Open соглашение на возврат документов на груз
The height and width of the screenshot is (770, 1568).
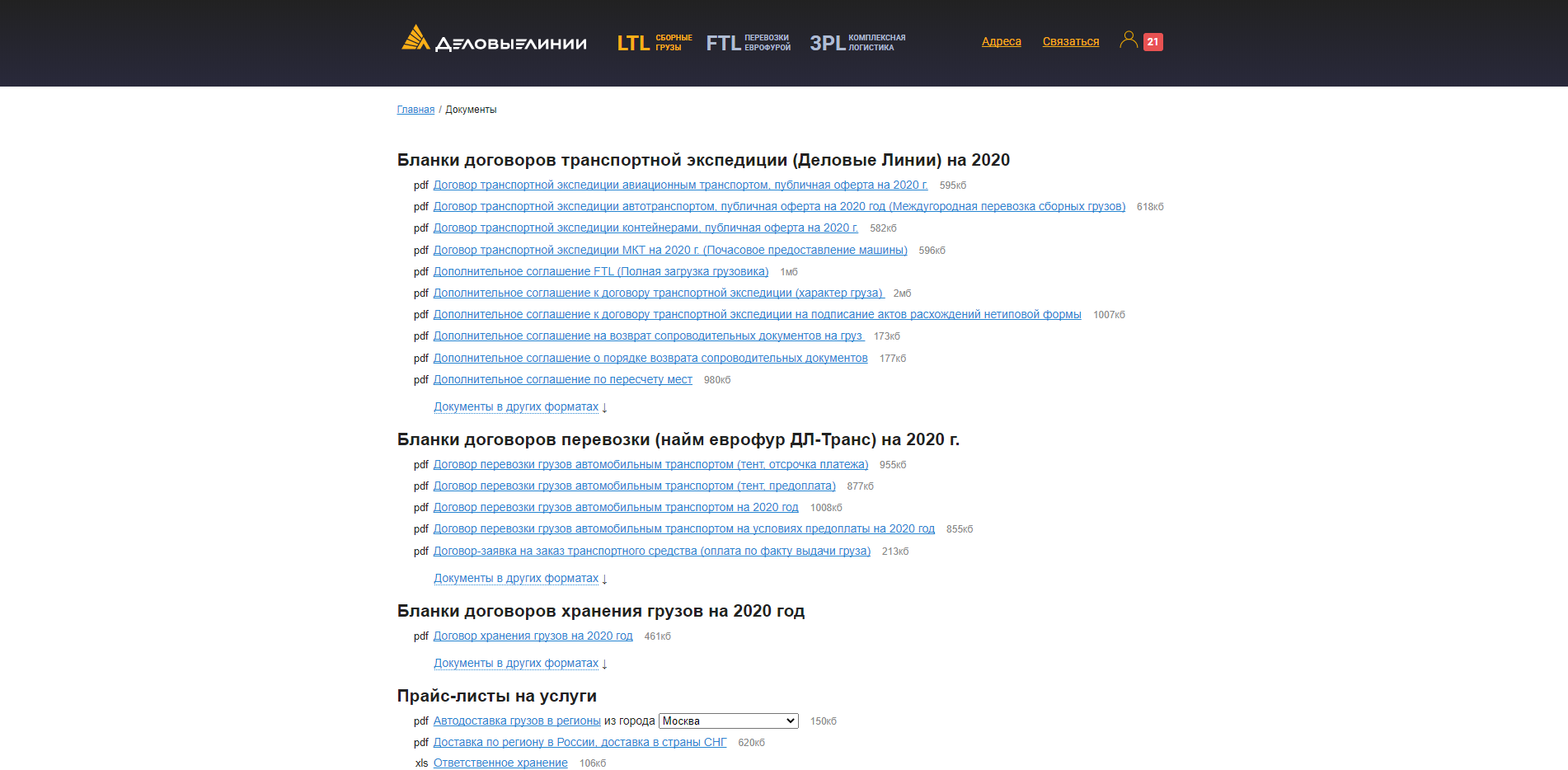click(648, 336)
